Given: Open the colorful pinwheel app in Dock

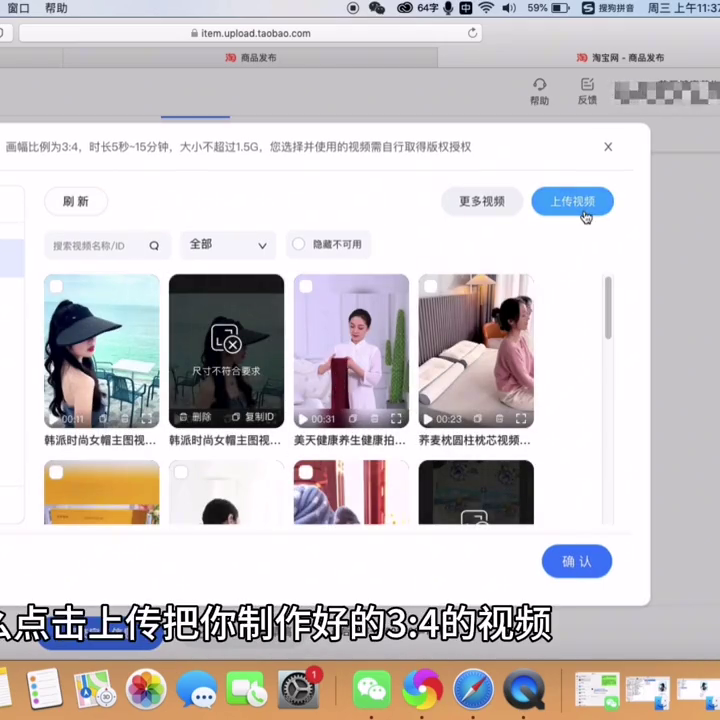Looking at the screenshot, I should [x=422, y=689].
